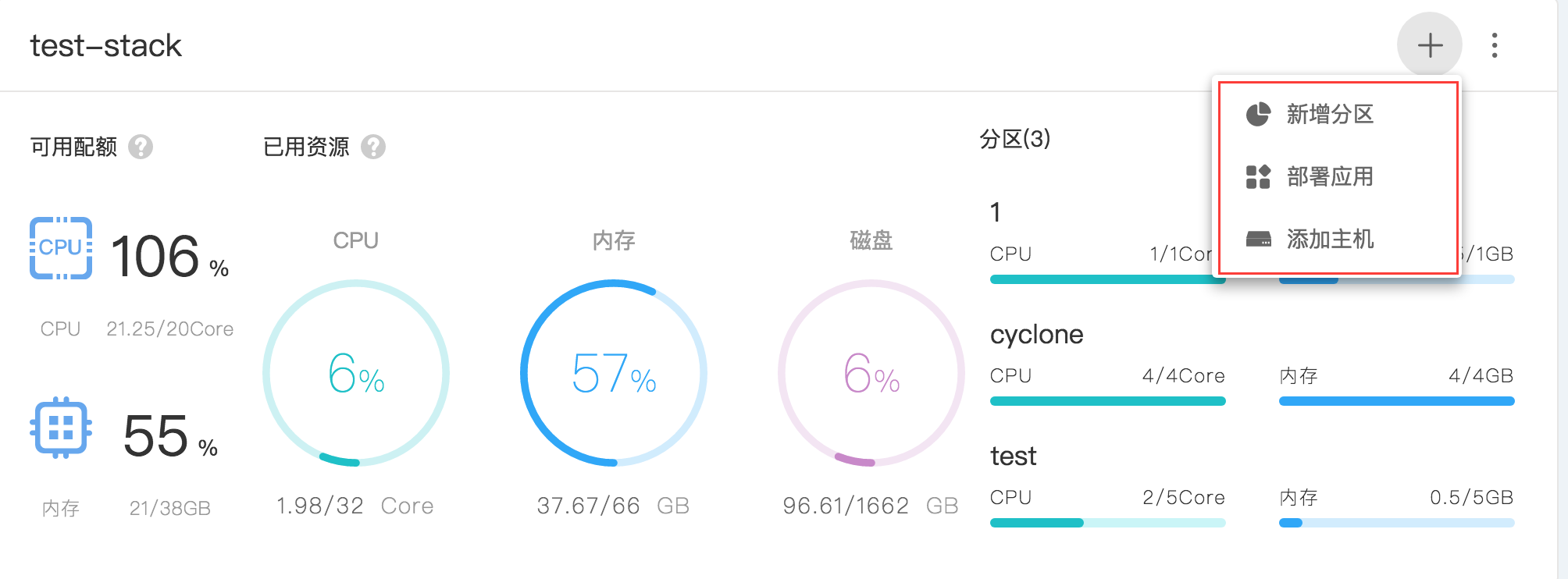1568x579 pixels.
Task: Click the 磁盘 6% usage ring
Action: pyautogui.click(x=871, y=373)
